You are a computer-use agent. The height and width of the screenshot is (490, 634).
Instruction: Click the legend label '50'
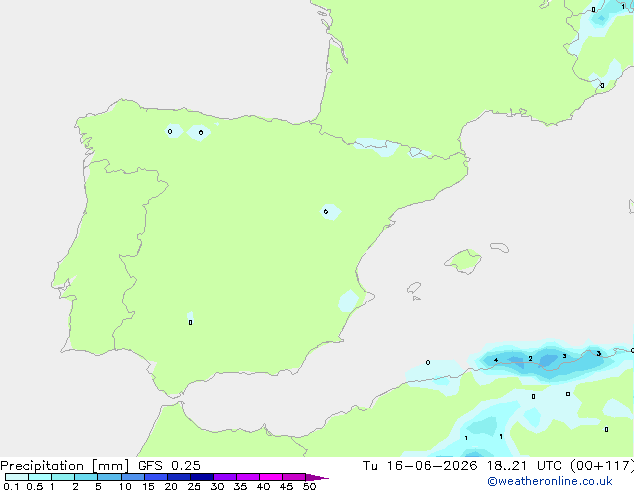point(309,486)
